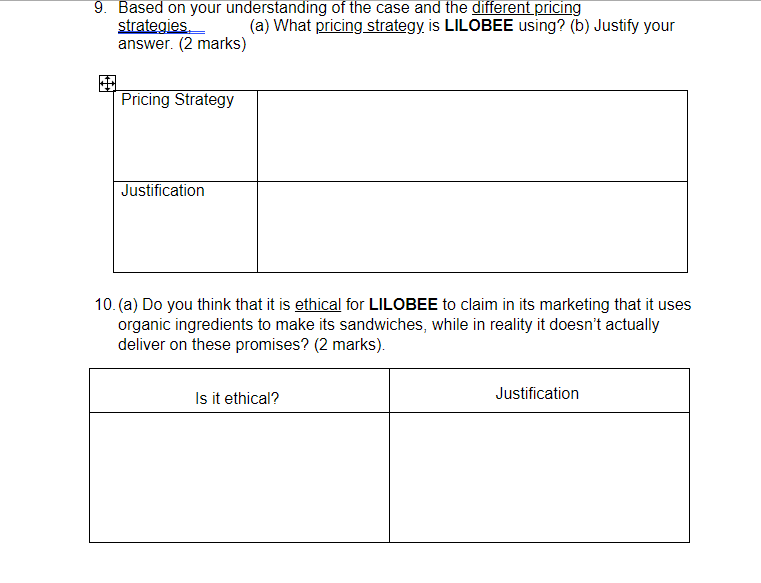Click '(b) Justify your' in question 9
The width and height of the screenshot is (761, 583).
622,26
